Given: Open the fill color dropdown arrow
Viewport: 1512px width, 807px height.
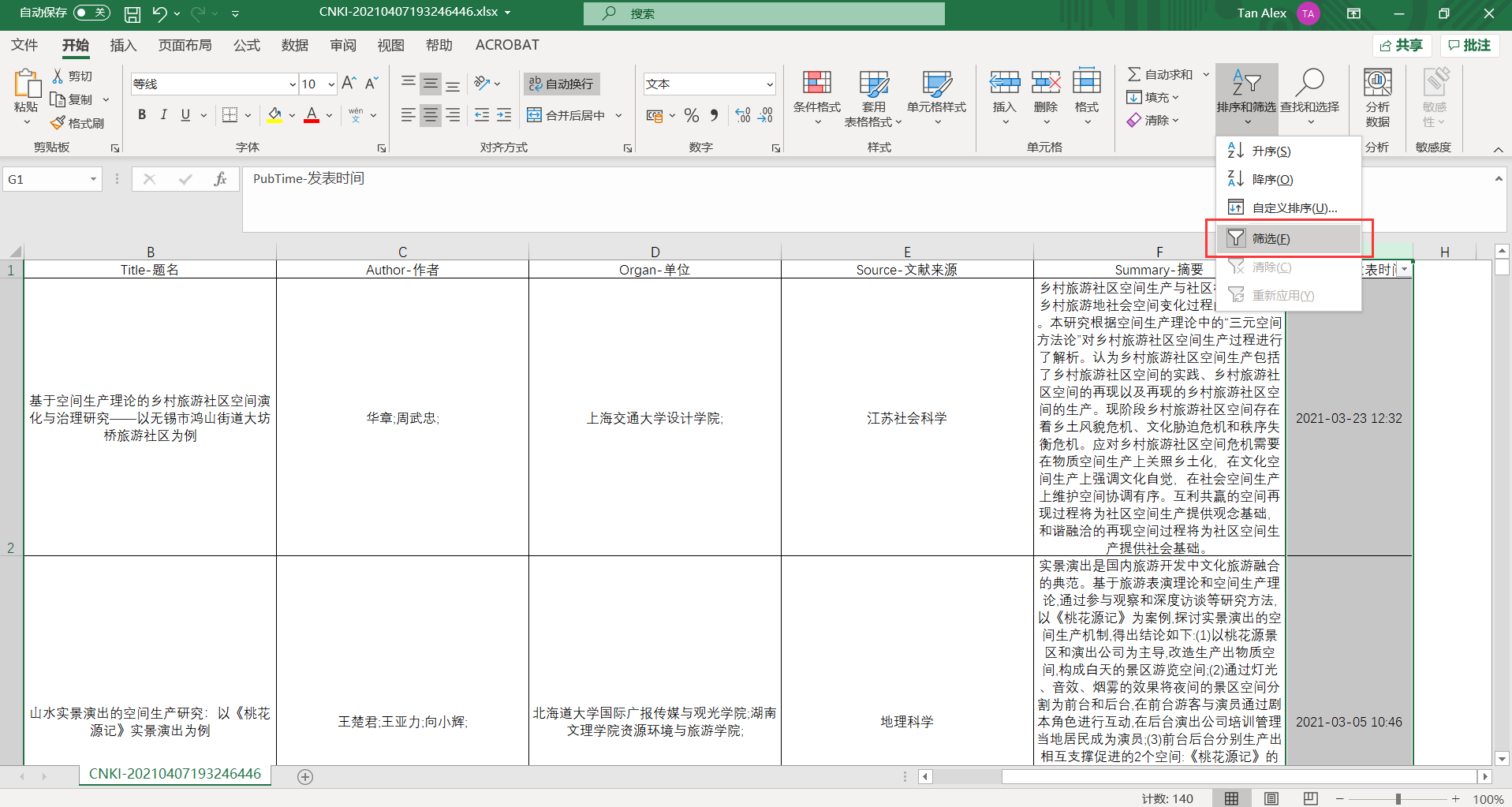Looking at the screenshot, I should click(292, 115).
